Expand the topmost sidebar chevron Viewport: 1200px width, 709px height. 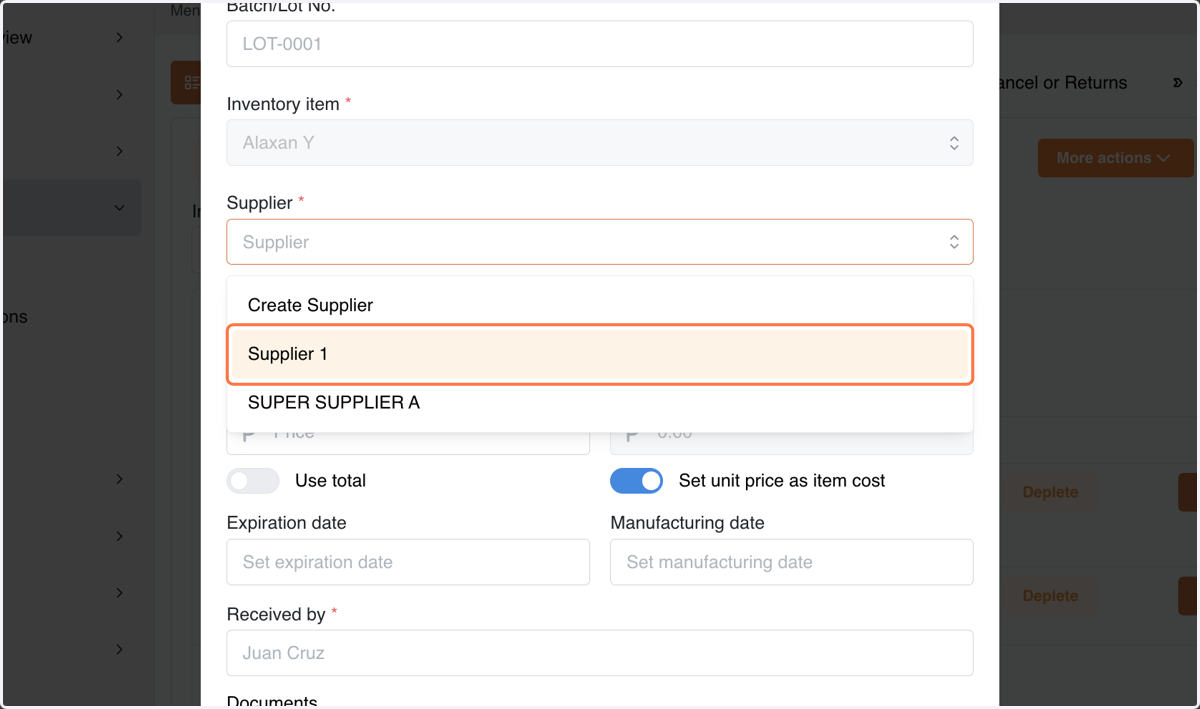[119, 38]
